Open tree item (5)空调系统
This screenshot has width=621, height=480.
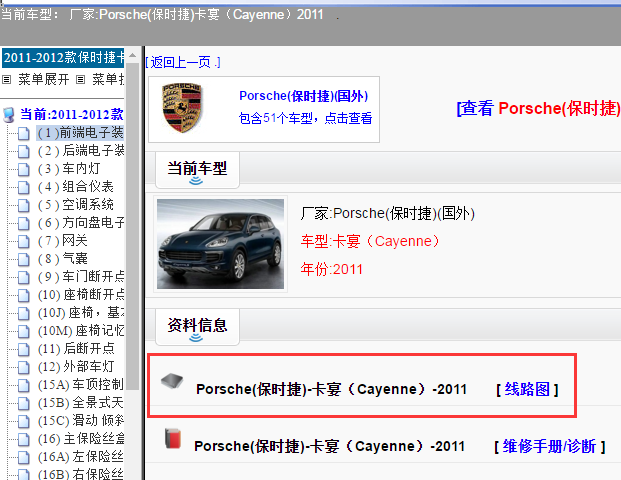coord(76,205)
